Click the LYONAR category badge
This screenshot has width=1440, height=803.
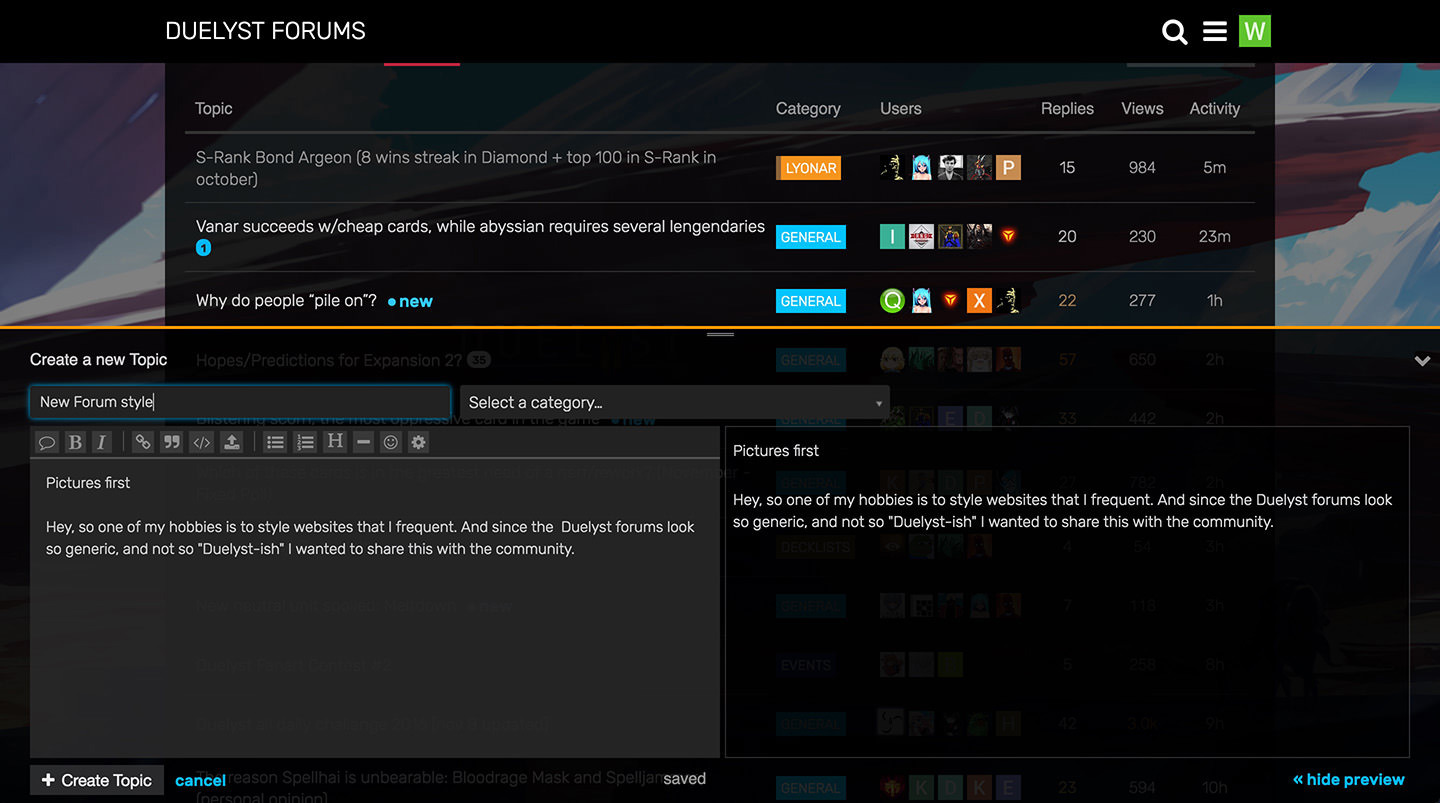tap(808, 168)
